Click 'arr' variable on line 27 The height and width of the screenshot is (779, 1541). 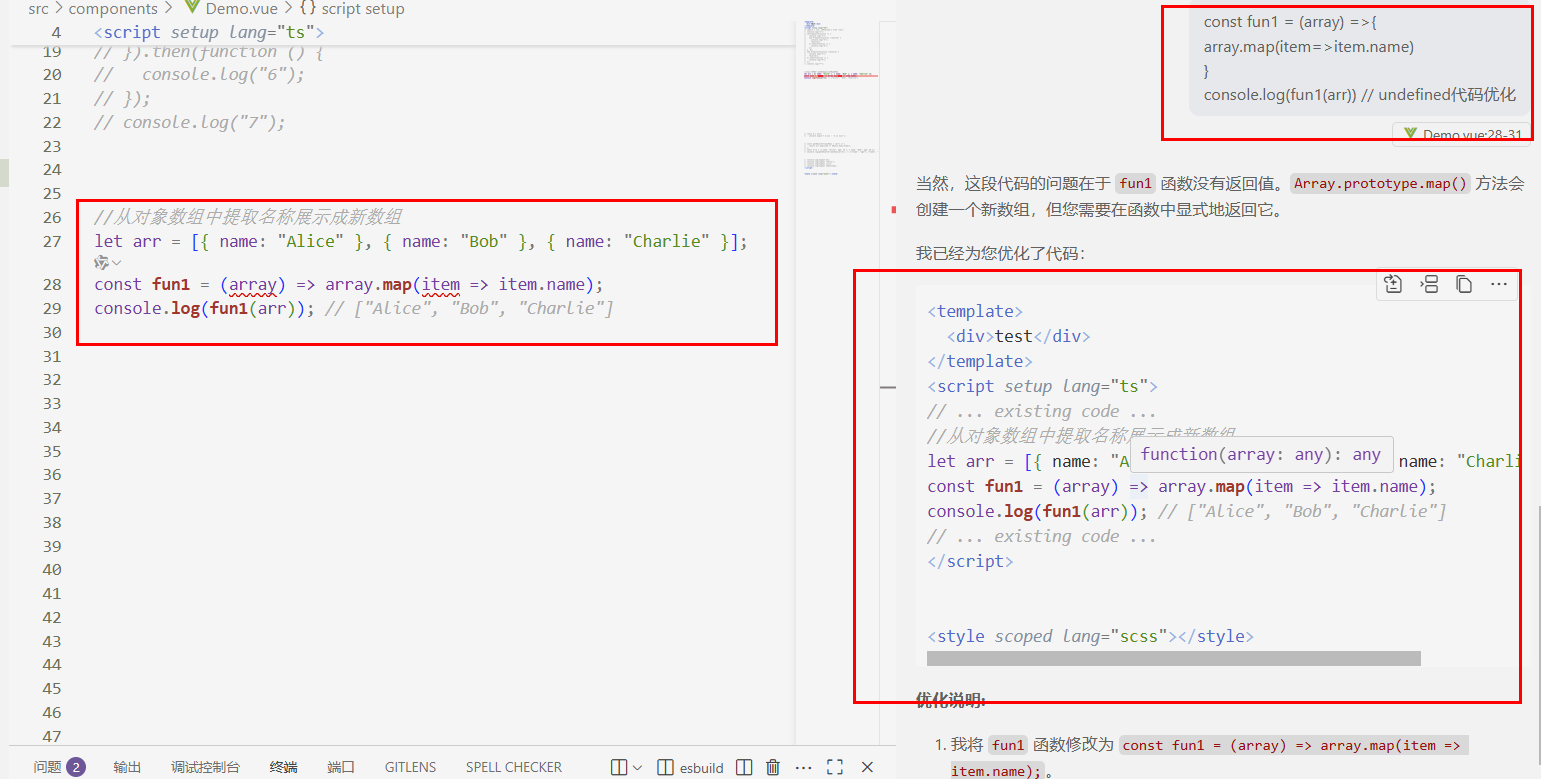pos(147,241)
